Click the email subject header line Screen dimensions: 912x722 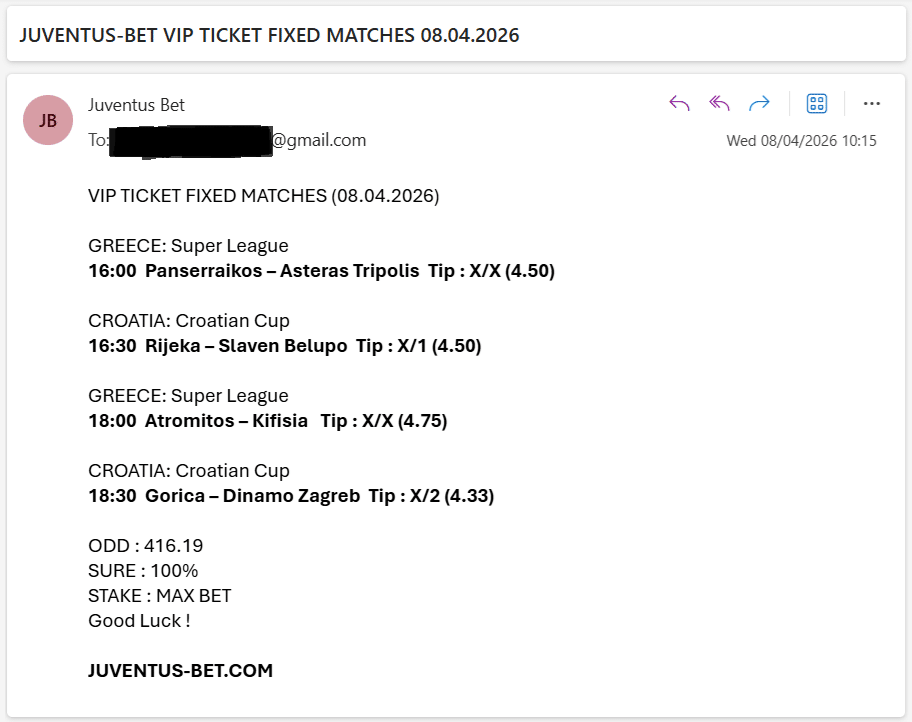[x=270, y=34]
